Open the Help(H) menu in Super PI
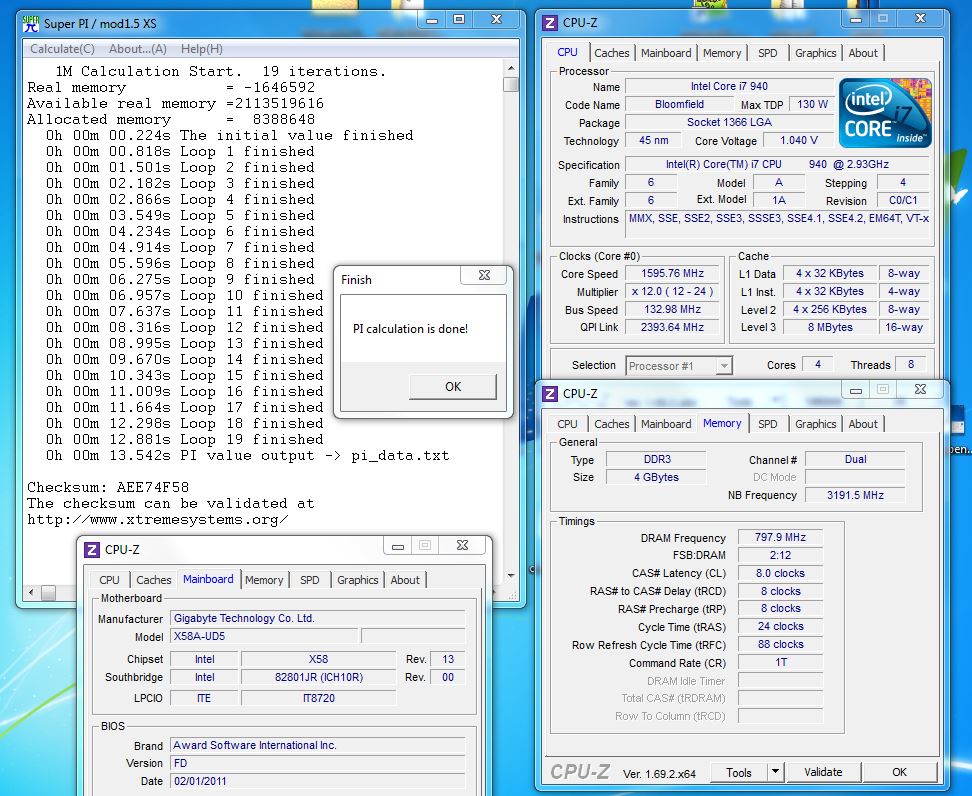972x796 pixels. tap(201, 48)
